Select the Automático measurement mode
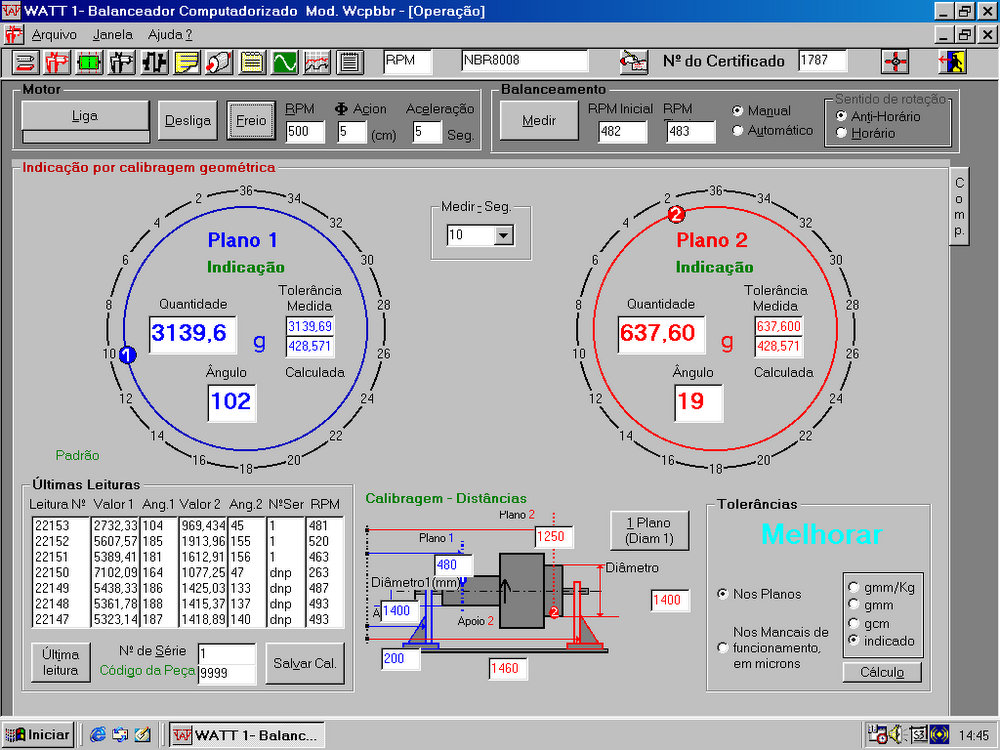The image size is (1000, 750). [739, 130]
